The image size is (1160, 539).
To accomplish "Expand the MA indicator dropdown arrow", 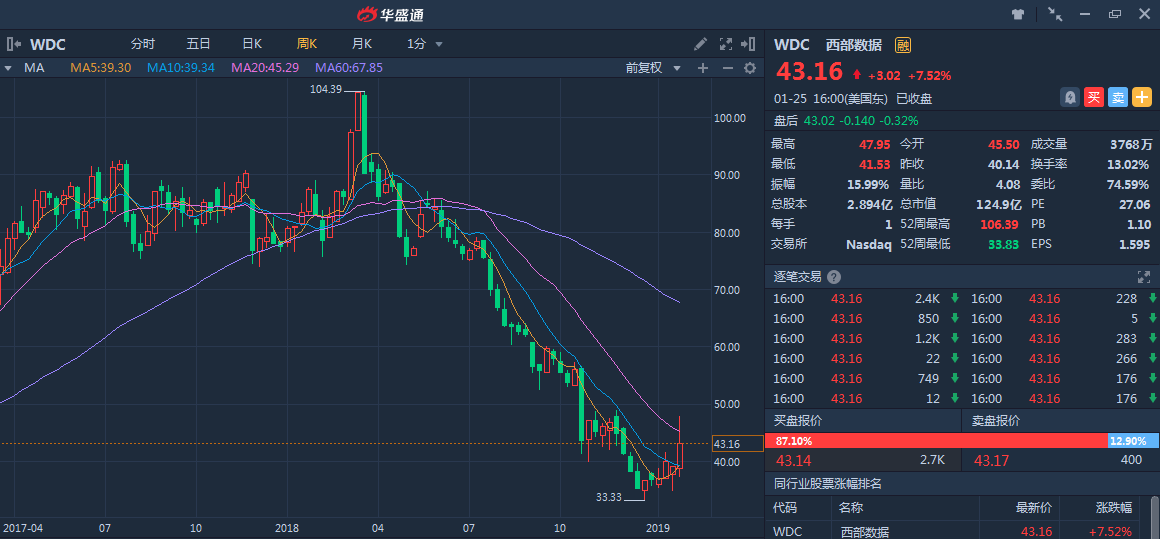I will (8, 68).
